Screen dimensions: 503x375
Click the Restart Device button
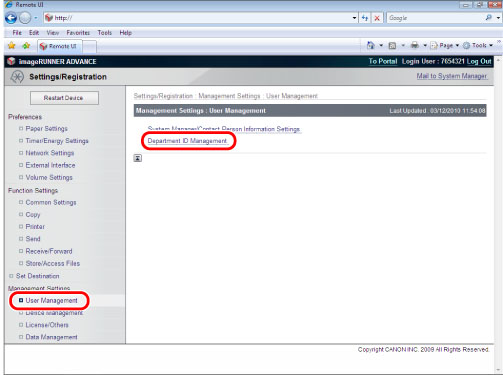click(64, 98)
